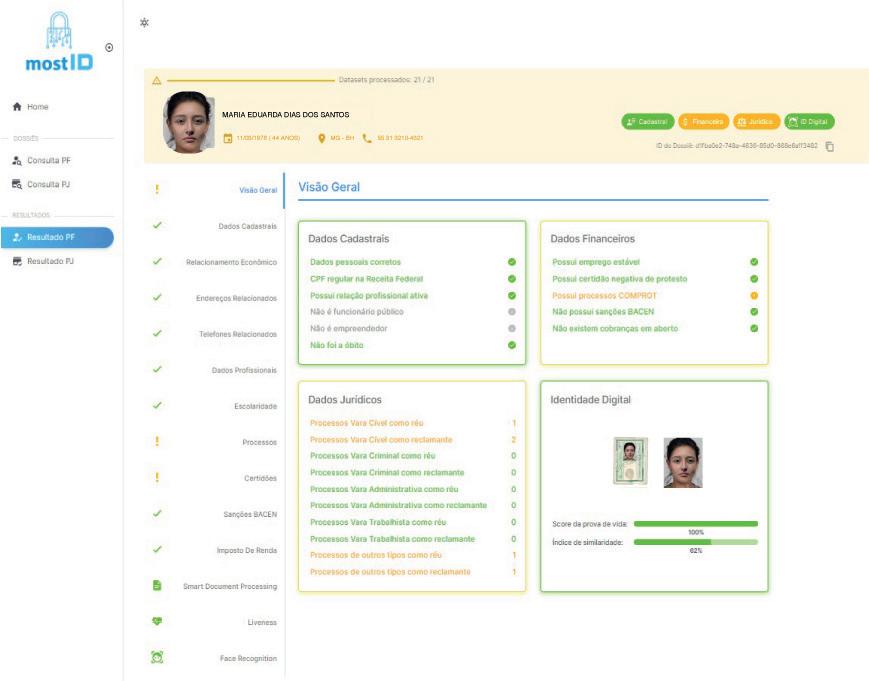Select the Visão Geral tab
This screenshot has width=869, height=681.
coord(258,191)
